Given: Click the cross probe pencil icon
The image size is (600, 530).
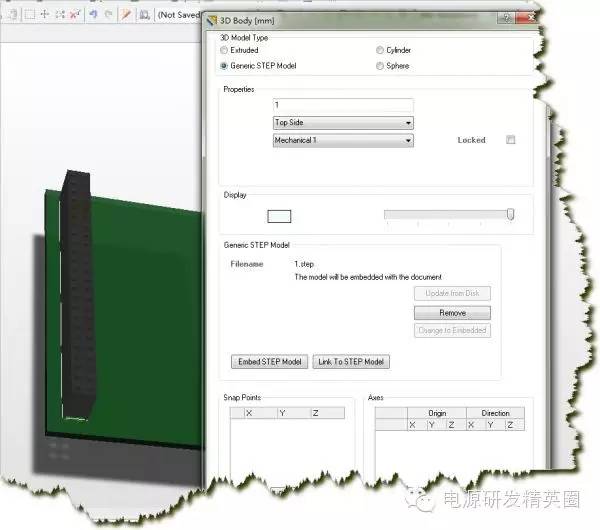Looking at the screenshot, I should tap(126, 15).
